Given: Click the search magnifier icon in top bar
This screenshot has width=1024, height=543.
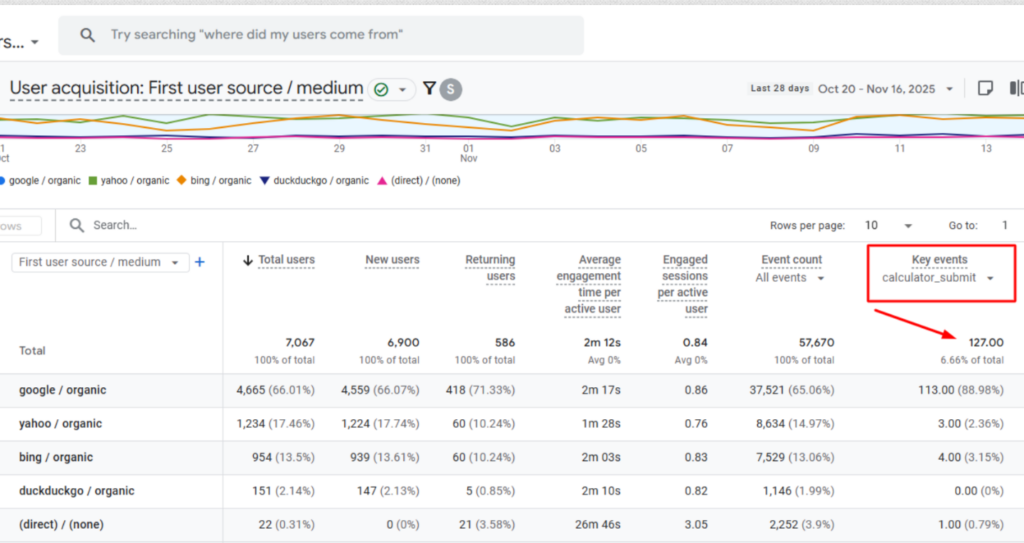Looking at the screenshot, I should (88, 35).
